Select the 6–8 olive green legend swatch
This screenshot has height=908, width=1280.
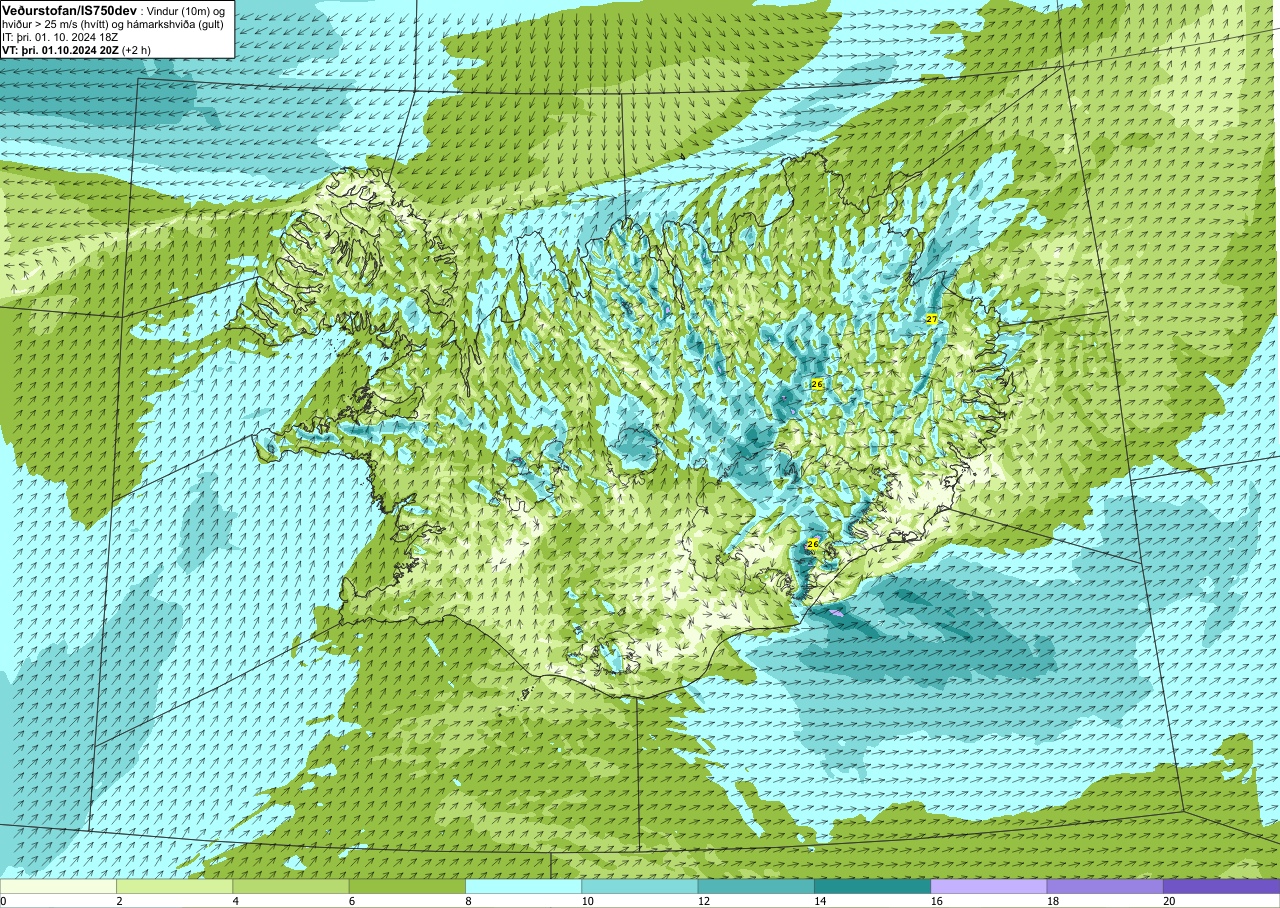[x=407, y=886]
